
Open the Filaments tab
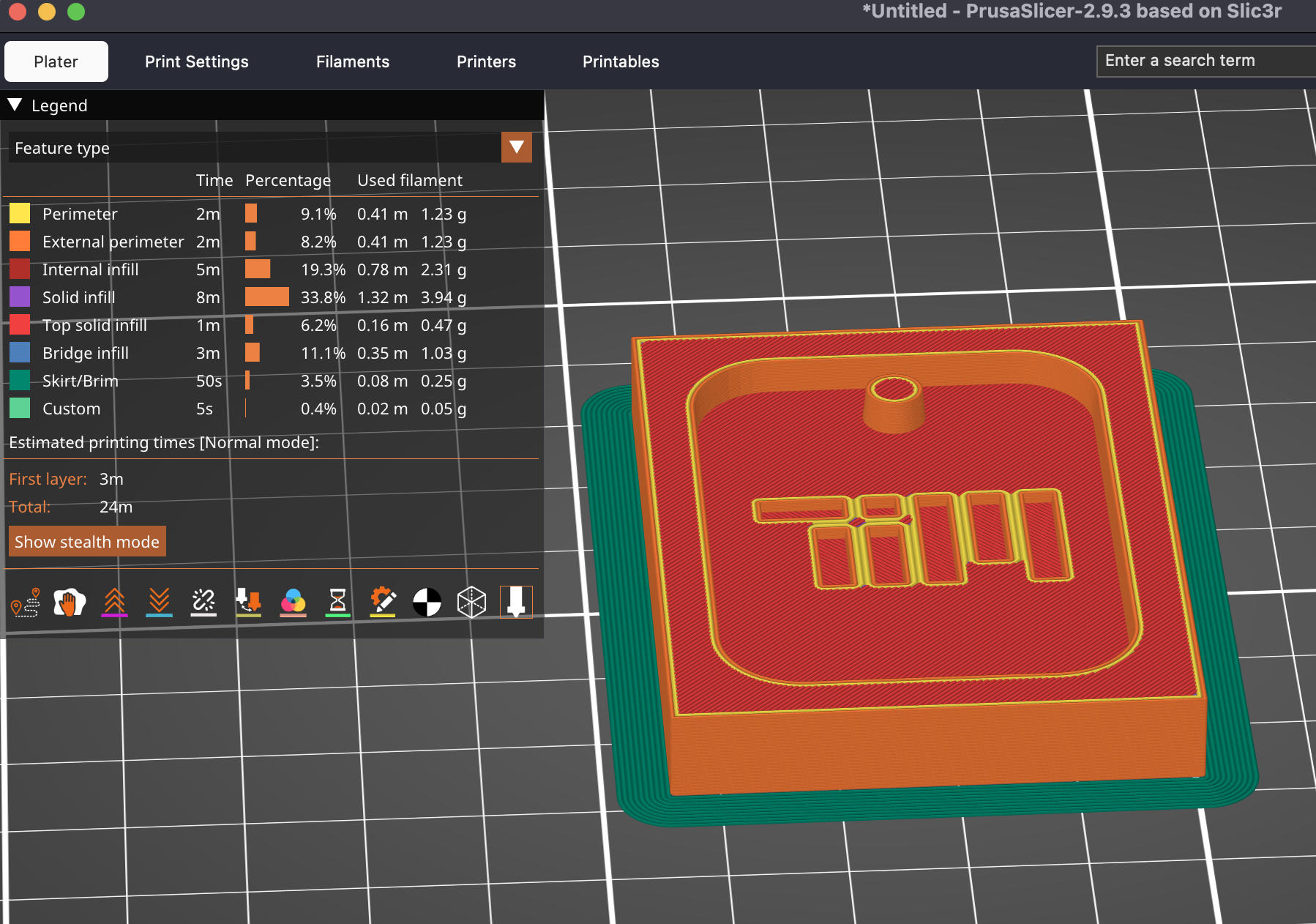pos(352,62)
